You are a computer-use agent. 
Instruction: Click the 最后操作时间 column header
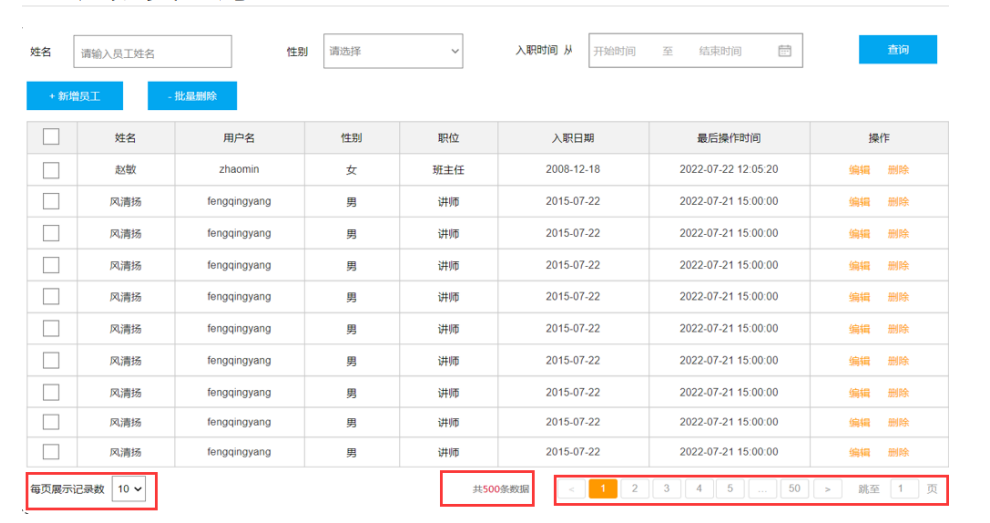729,138
